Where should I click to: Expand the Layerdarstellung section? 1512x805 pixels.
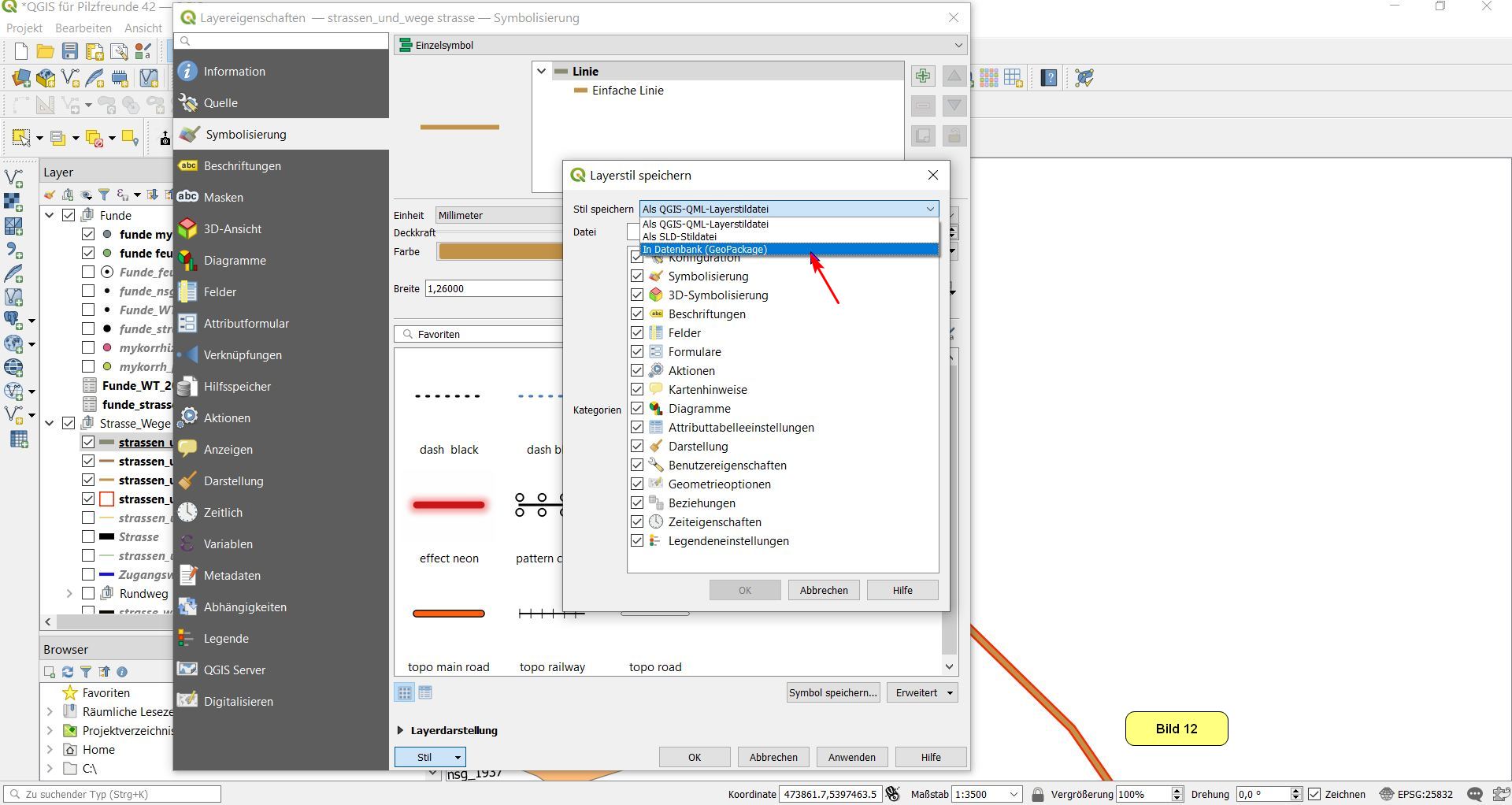[x=401, y=731]
